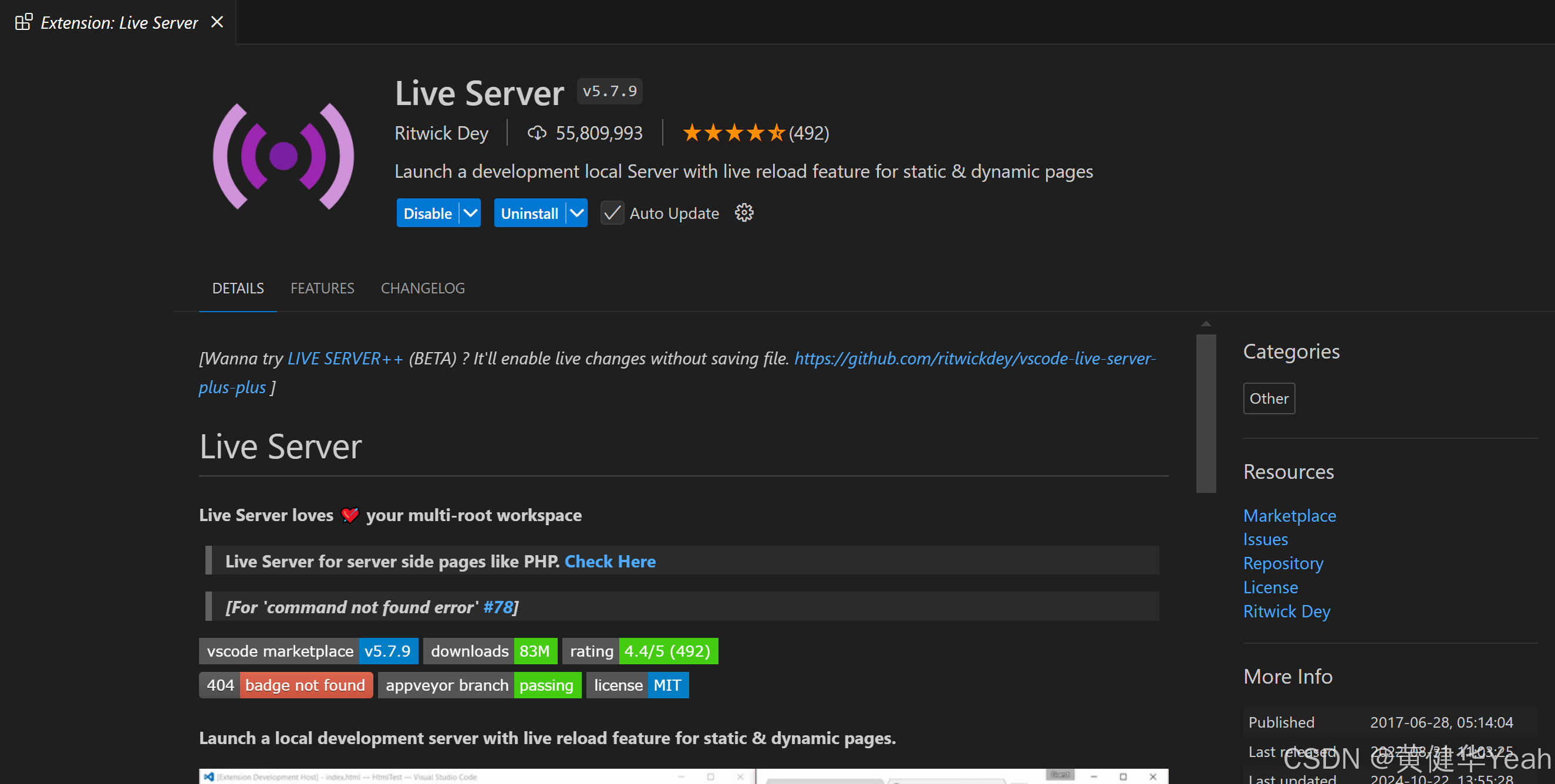Close the Extension: Live Server tab

click(217, 22)
